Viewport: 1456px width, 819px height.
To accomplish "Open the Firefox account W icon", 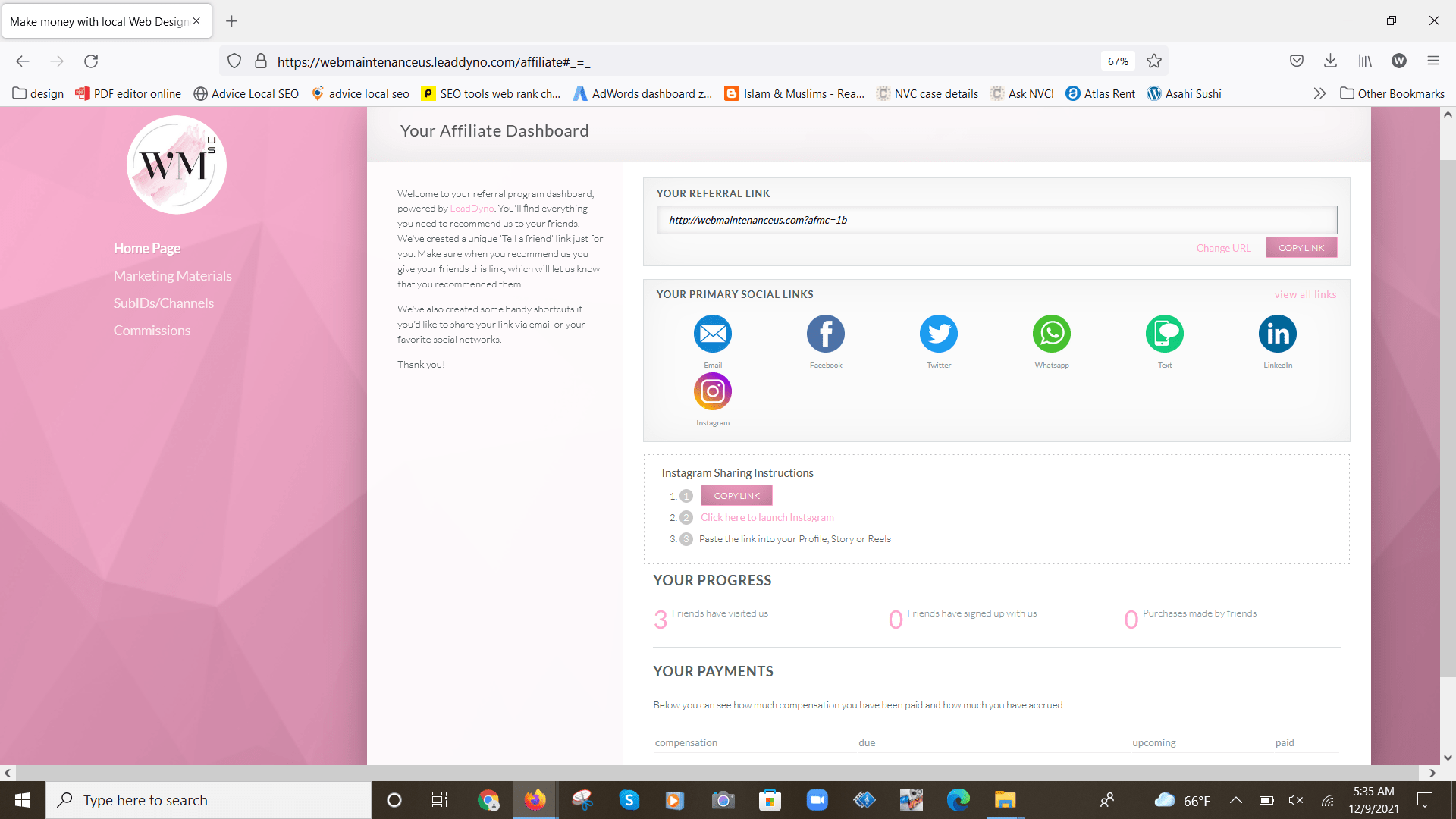I will click(x=1399, y=61).
